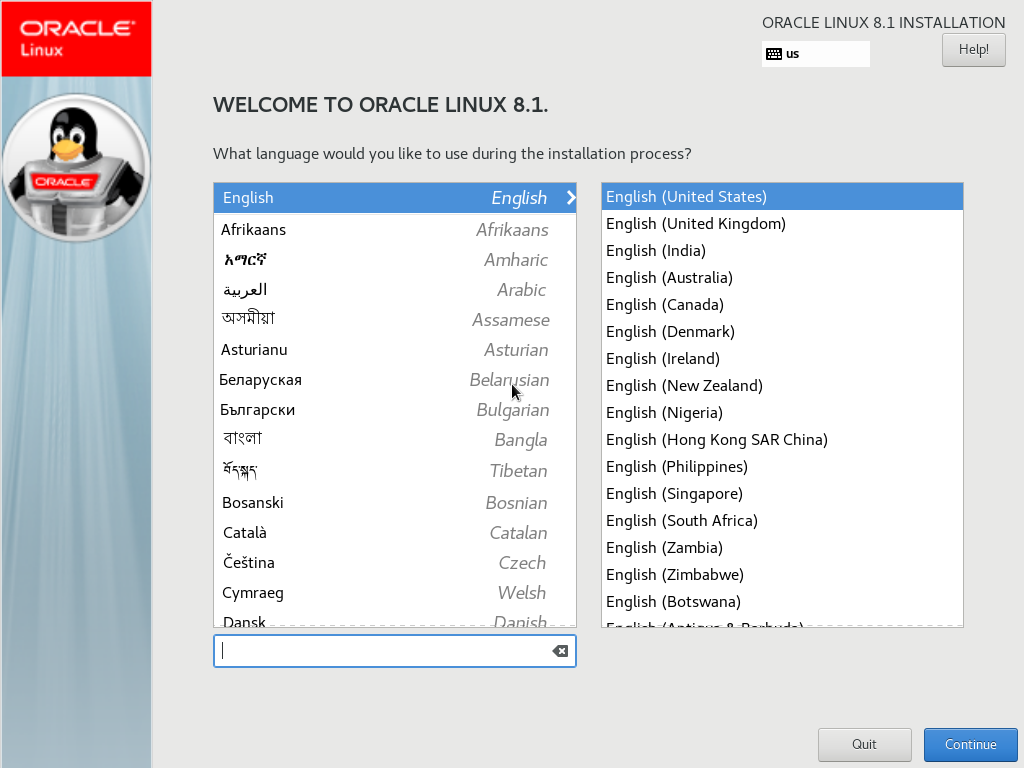This screenshot has width=1024, height=768.
Task: Pick English (Zimbabwe) locale
Action: [782, 575]
